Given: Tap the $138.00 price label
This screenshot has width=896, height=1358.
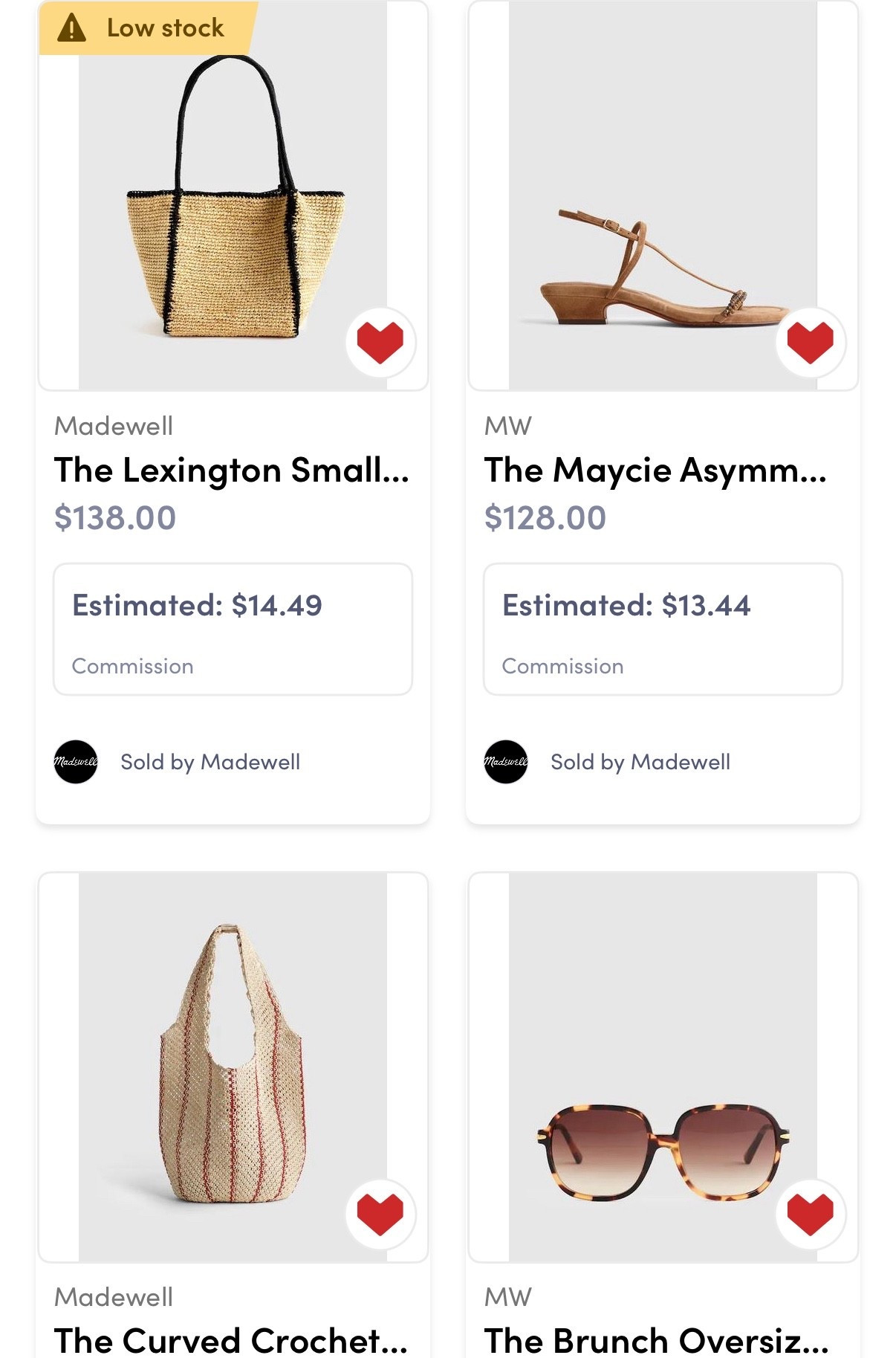Looking at the screenshot, I should [115, 518].
